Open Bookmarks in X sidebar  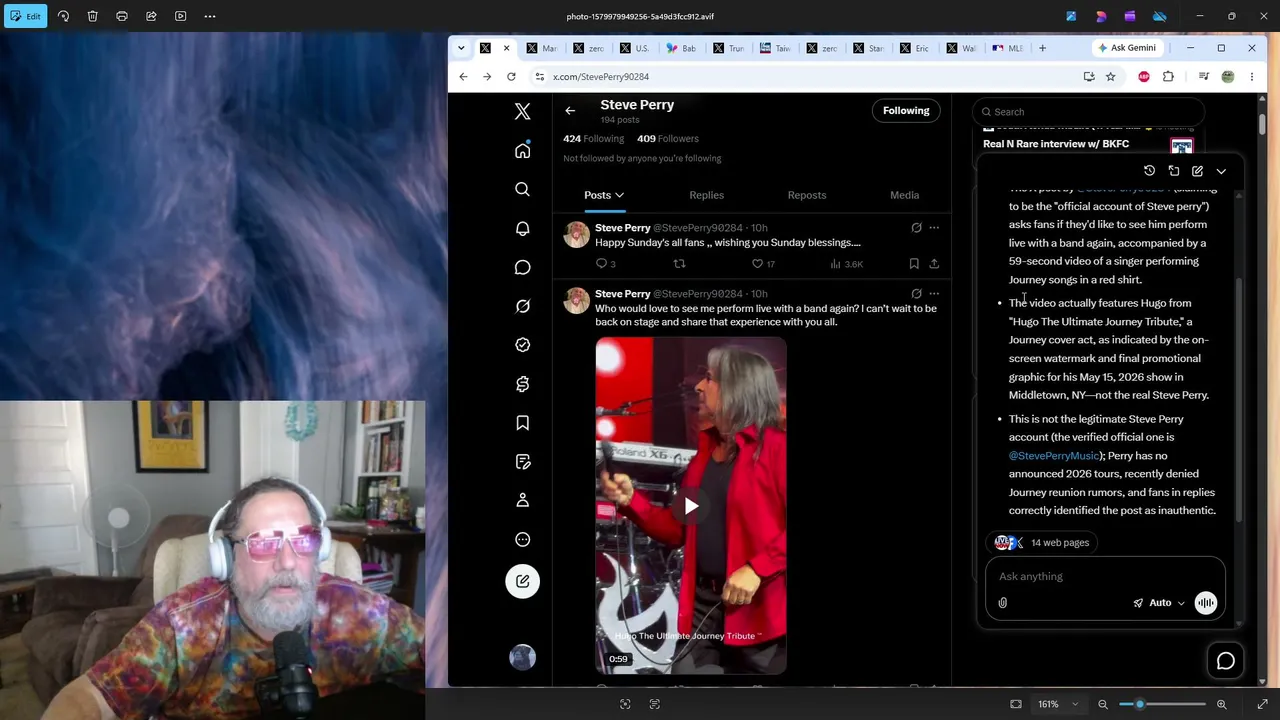(x=522, y=423)
